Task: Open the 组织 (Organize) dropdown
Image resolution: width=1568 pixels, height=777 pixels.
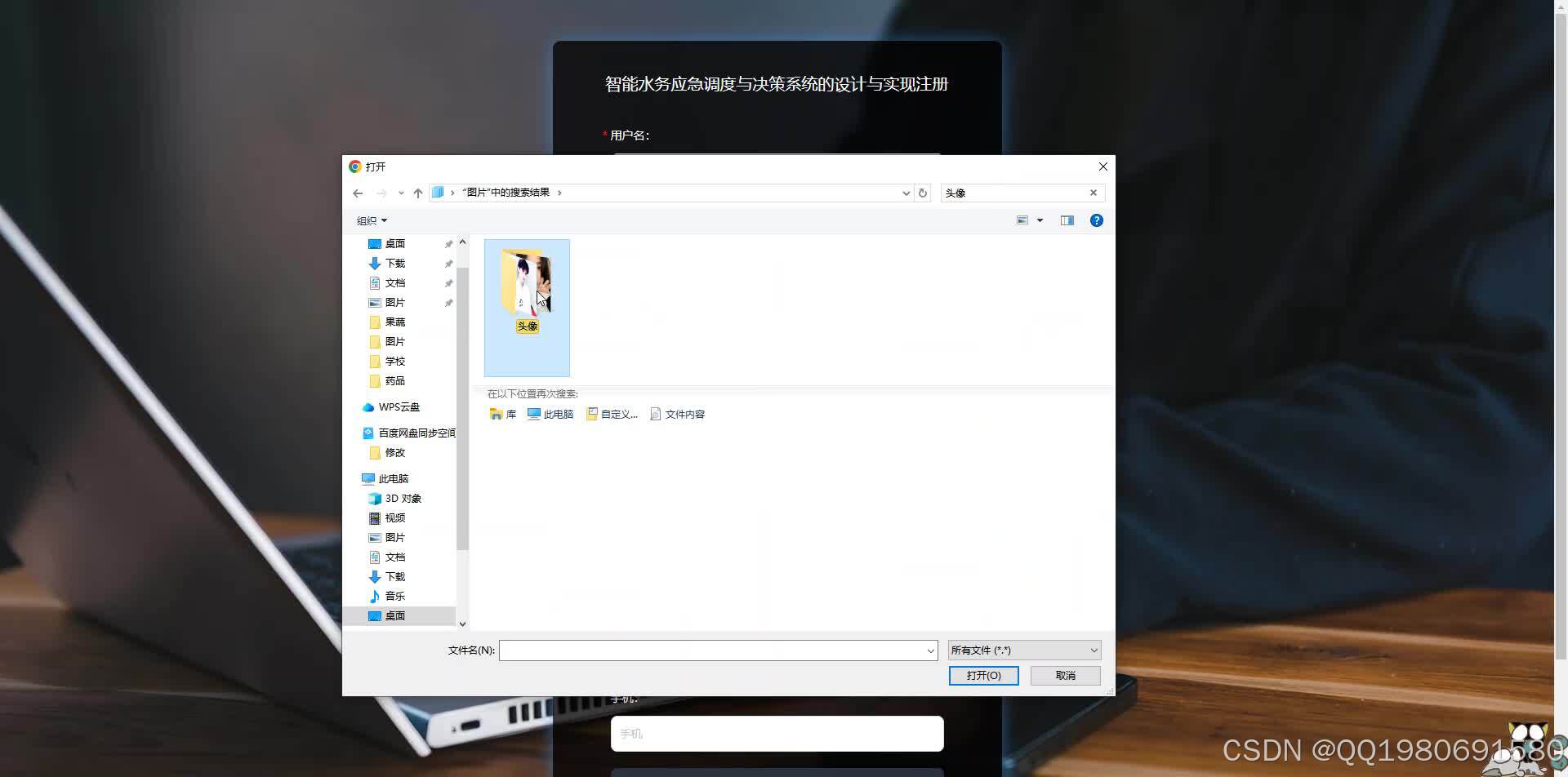Action: coord(372,220)
